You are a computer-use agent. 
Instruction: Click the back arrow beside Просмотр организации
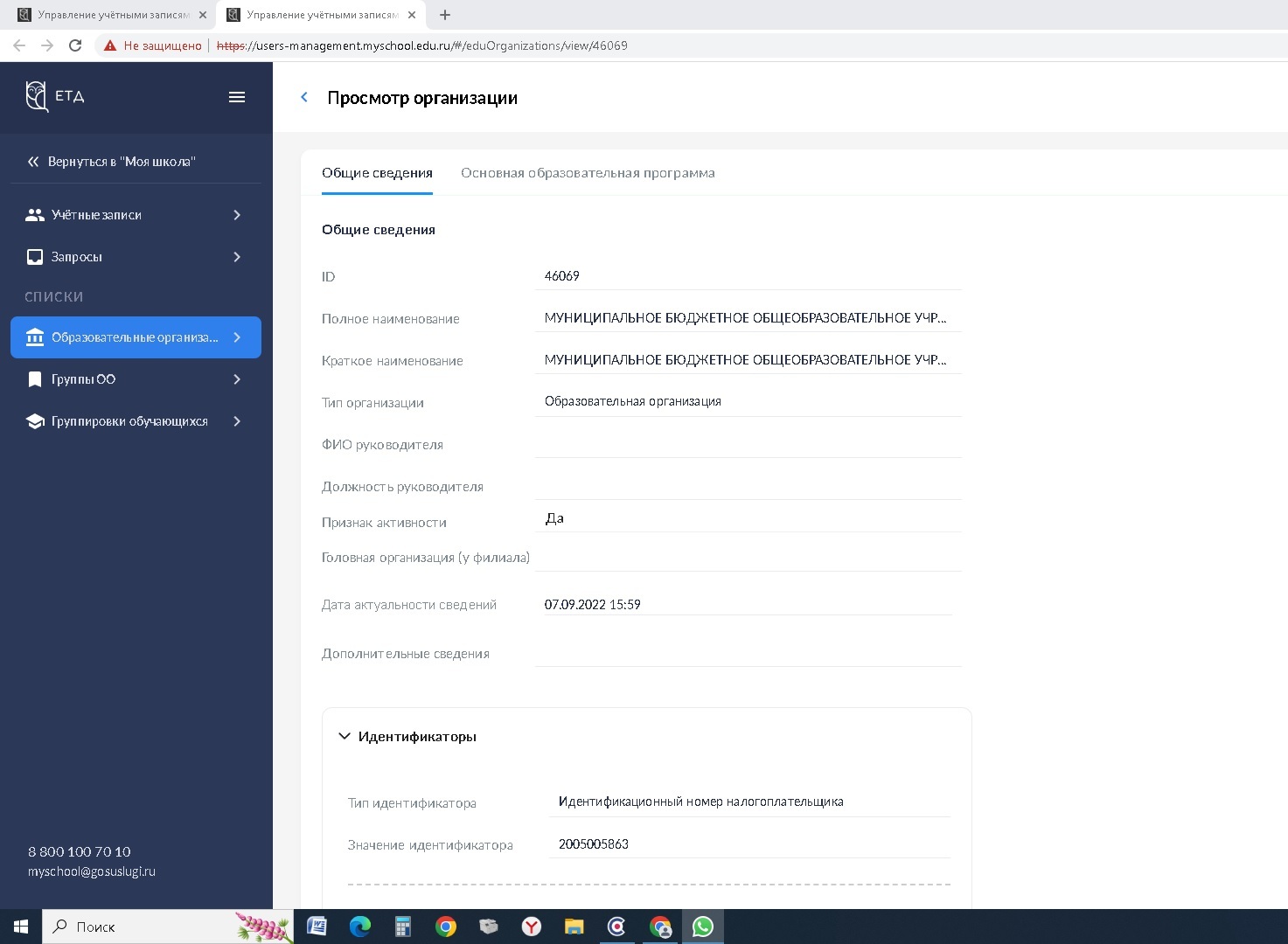(304, 98)
